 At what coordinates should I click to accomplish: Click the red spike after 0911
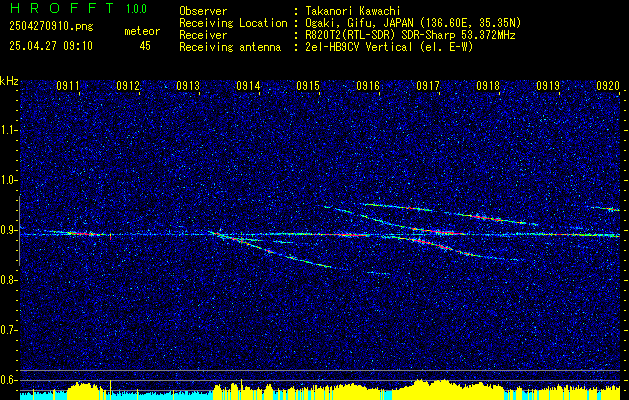(111, 237)
